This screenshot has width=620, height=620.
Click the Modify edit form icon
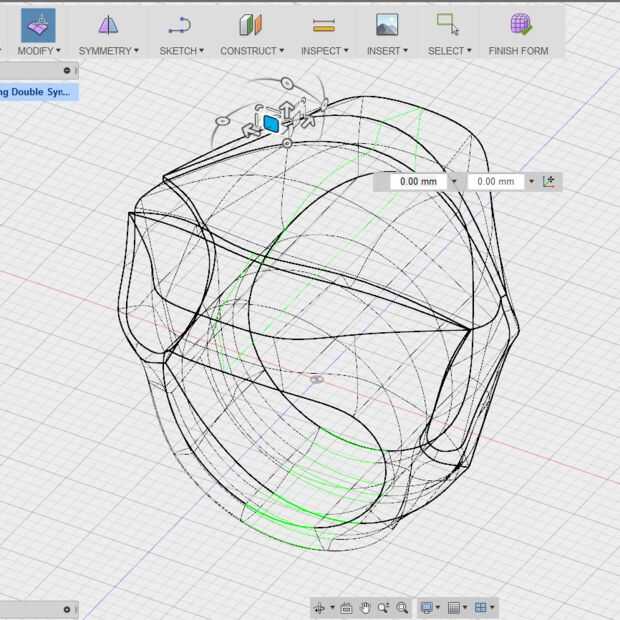[38, 25]
